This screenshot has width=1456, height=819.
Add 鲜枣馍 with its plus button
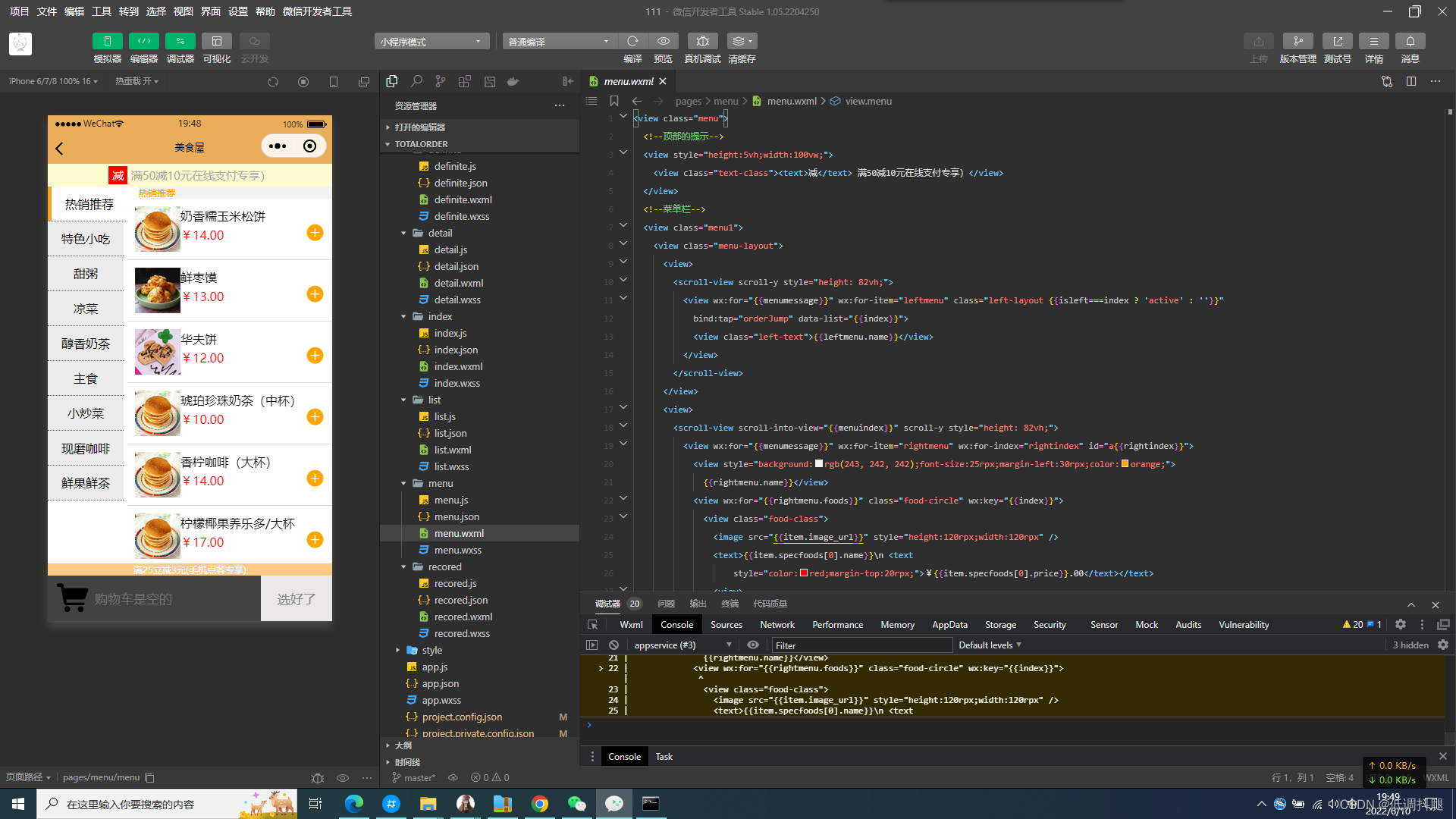tap(315, 294)
